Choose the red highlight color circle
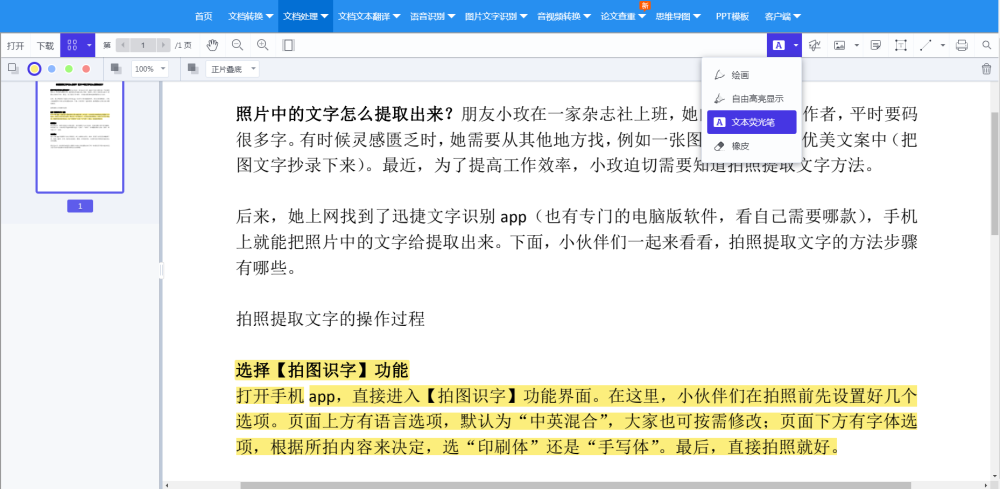 tap(86, 69)
